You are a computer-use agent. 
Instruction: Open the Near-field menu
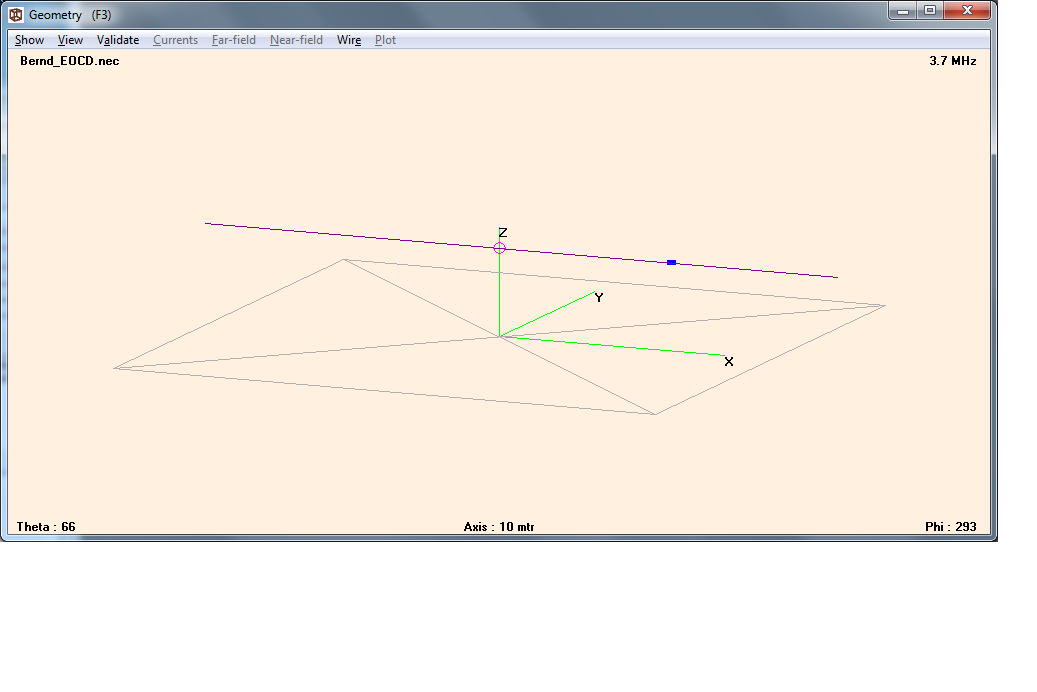(296, 40)
